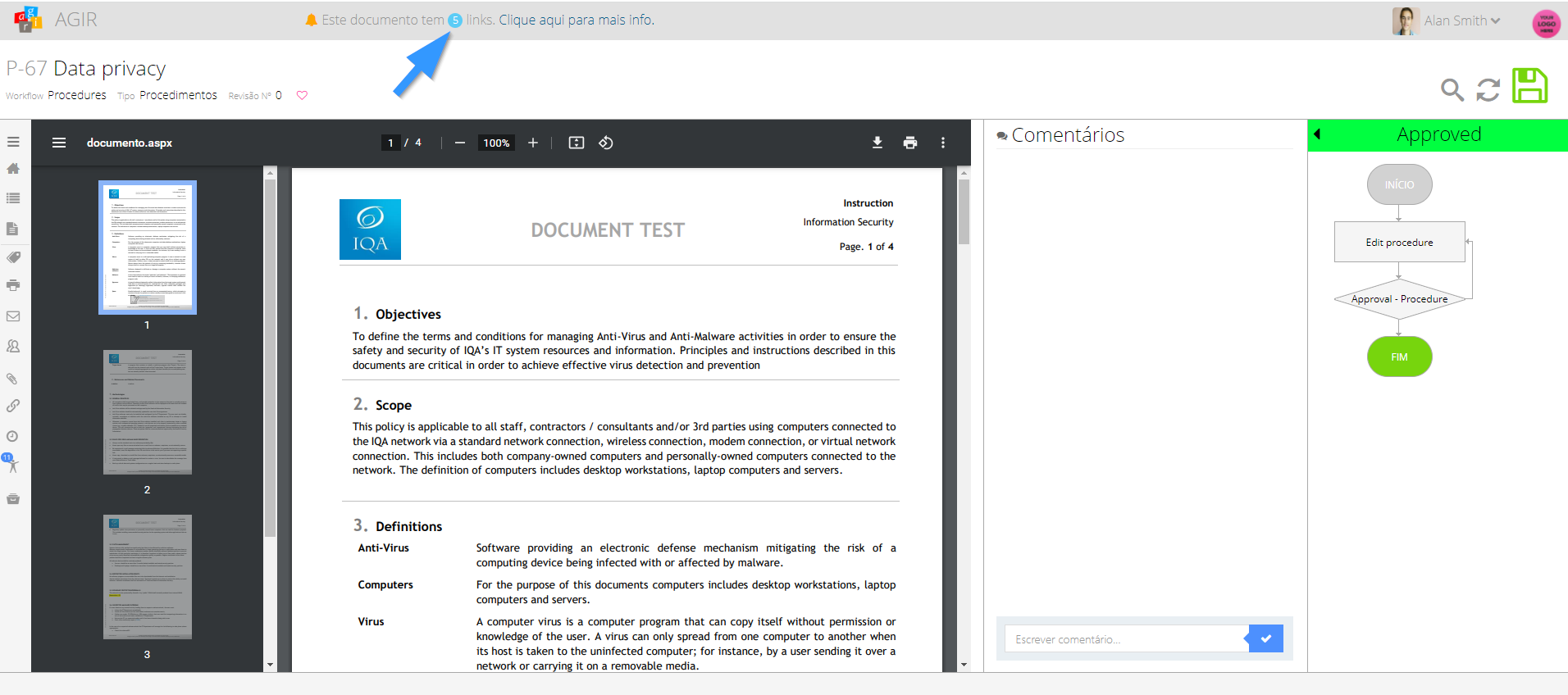Image resolution: width=1568 pixels, height=695 pixels.
Task: Open the person icon with badge 11
Action: point(11,464)
